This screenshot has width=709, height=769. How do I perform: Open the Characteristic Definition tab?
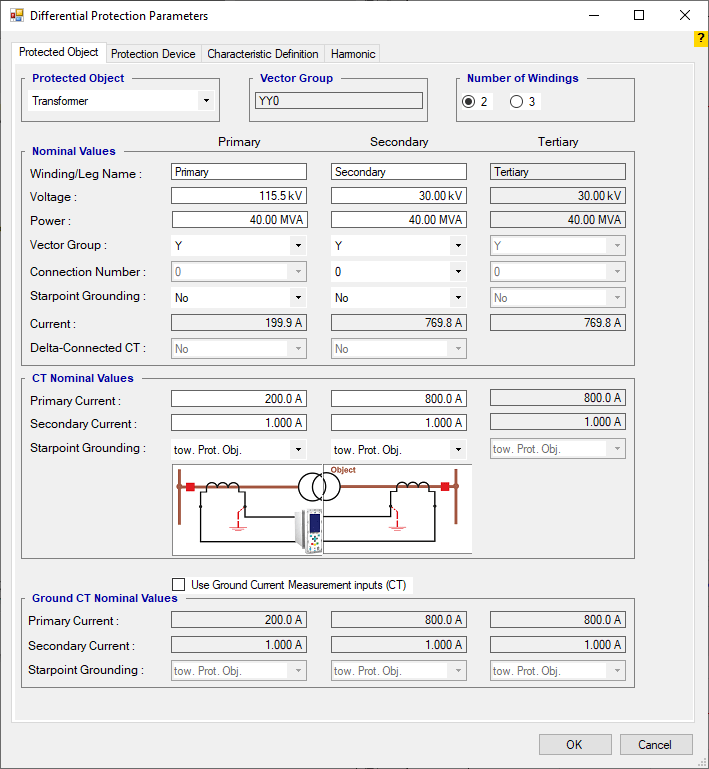tap(263, 54)
